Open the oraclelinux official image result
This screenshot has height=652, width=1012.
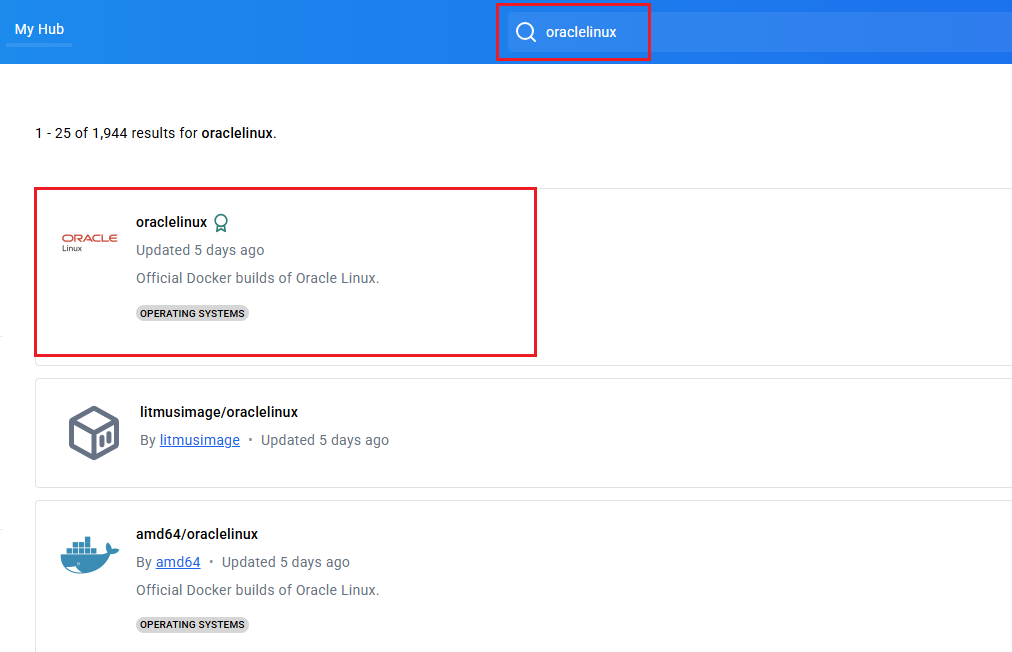pyautogui.click(x=171, y=222)
